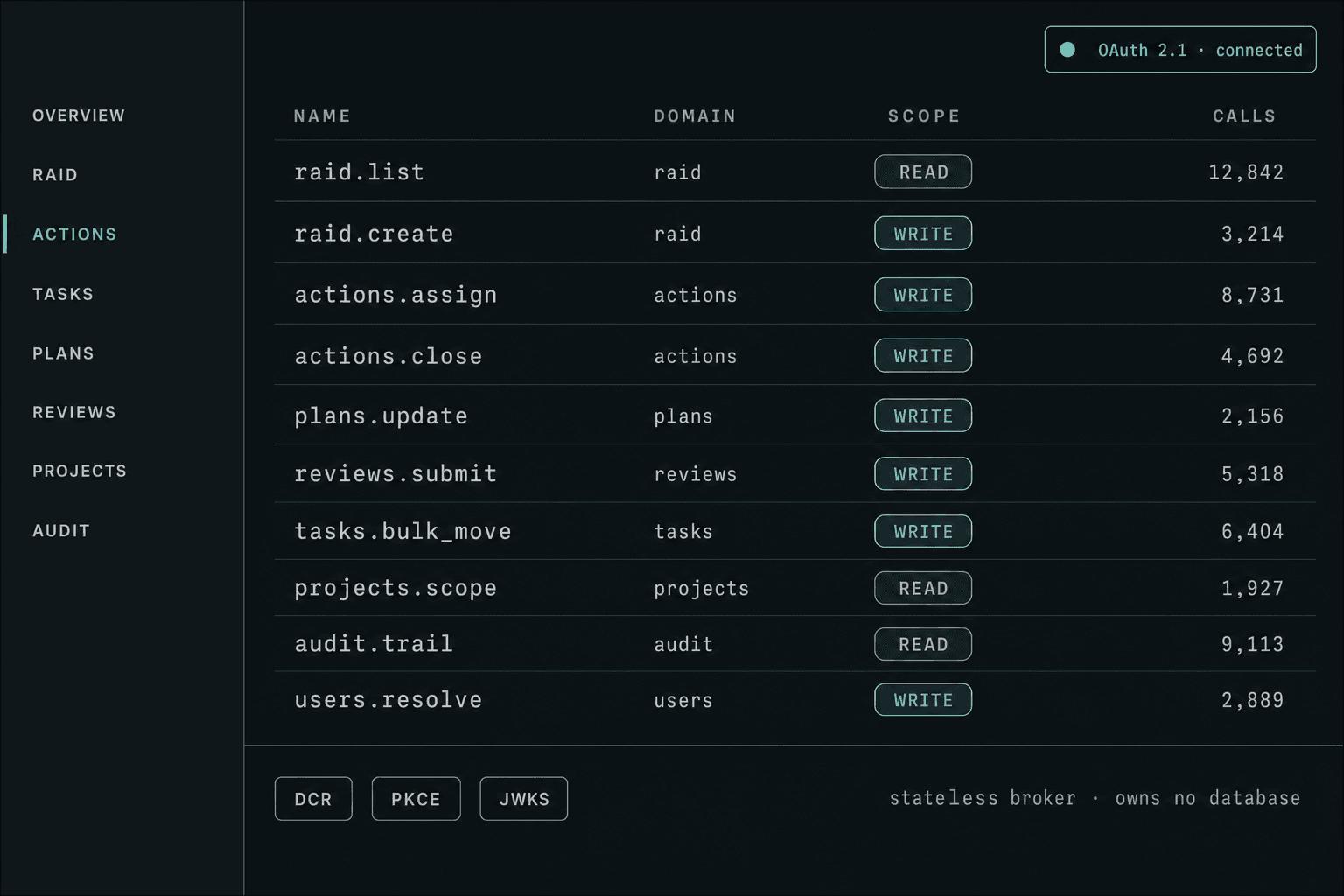1344x896 pixels.
Task: Click the READ badge for audit.trail
Action: (923, 644)
